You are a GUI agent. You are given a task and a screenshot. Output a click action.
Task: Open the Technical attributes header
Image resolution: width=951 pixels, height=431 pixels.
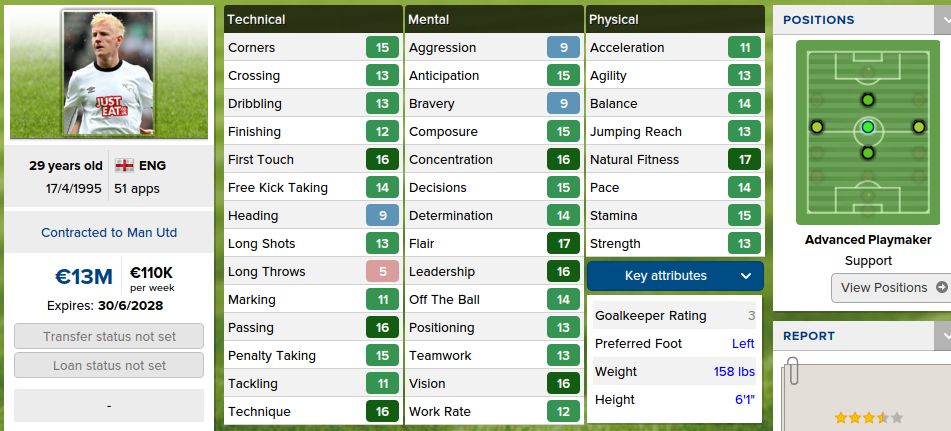pyautogui.click(x=313, y=19)
